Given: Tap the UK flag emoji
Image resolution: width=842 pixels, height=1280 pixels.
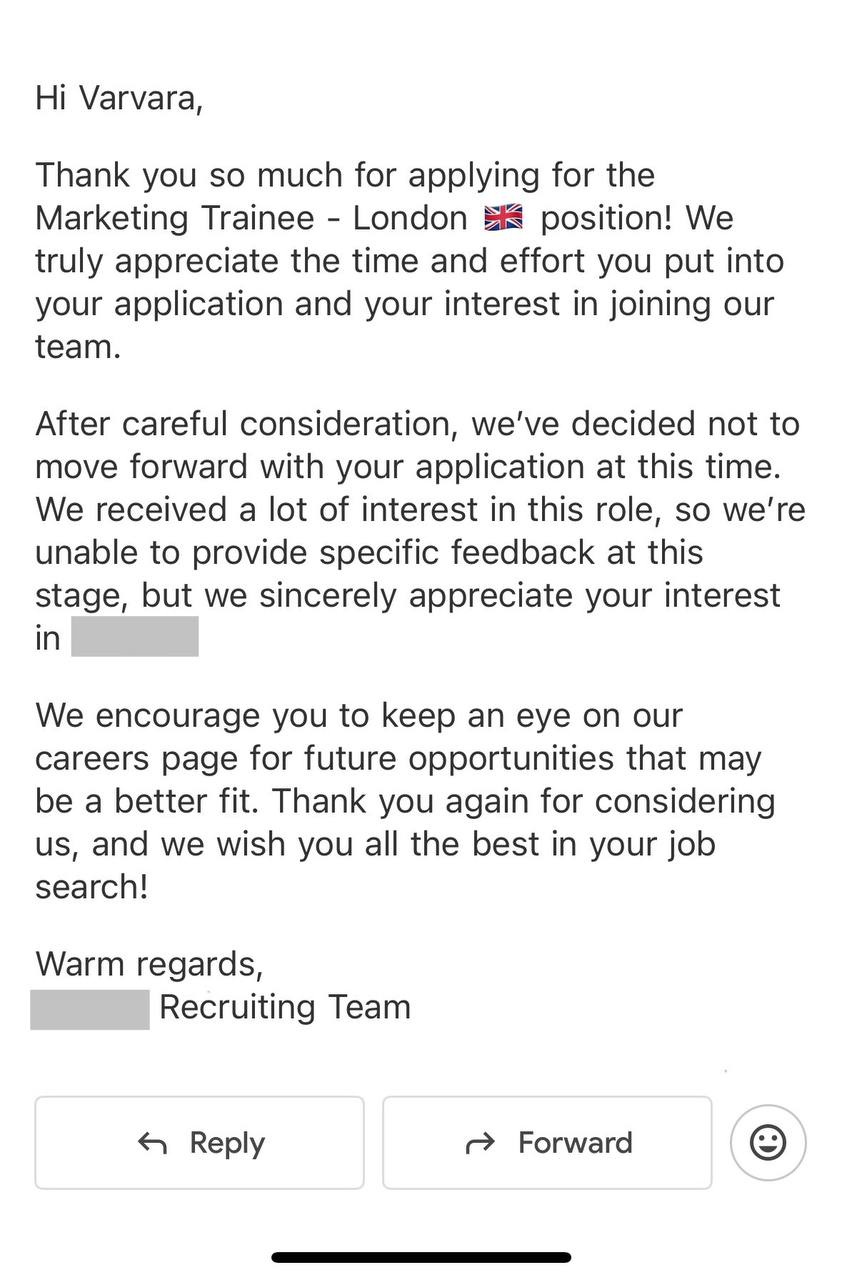Looking at the screenshot, I should click(503, 218).
